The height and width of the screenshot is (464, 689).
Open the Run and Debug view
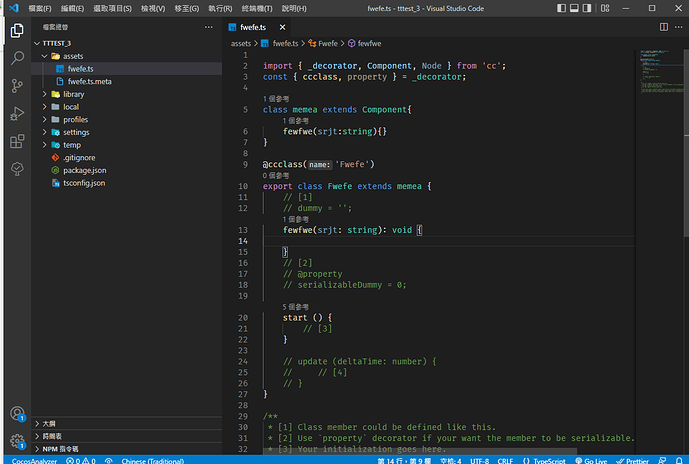click(x=17, y=114)
